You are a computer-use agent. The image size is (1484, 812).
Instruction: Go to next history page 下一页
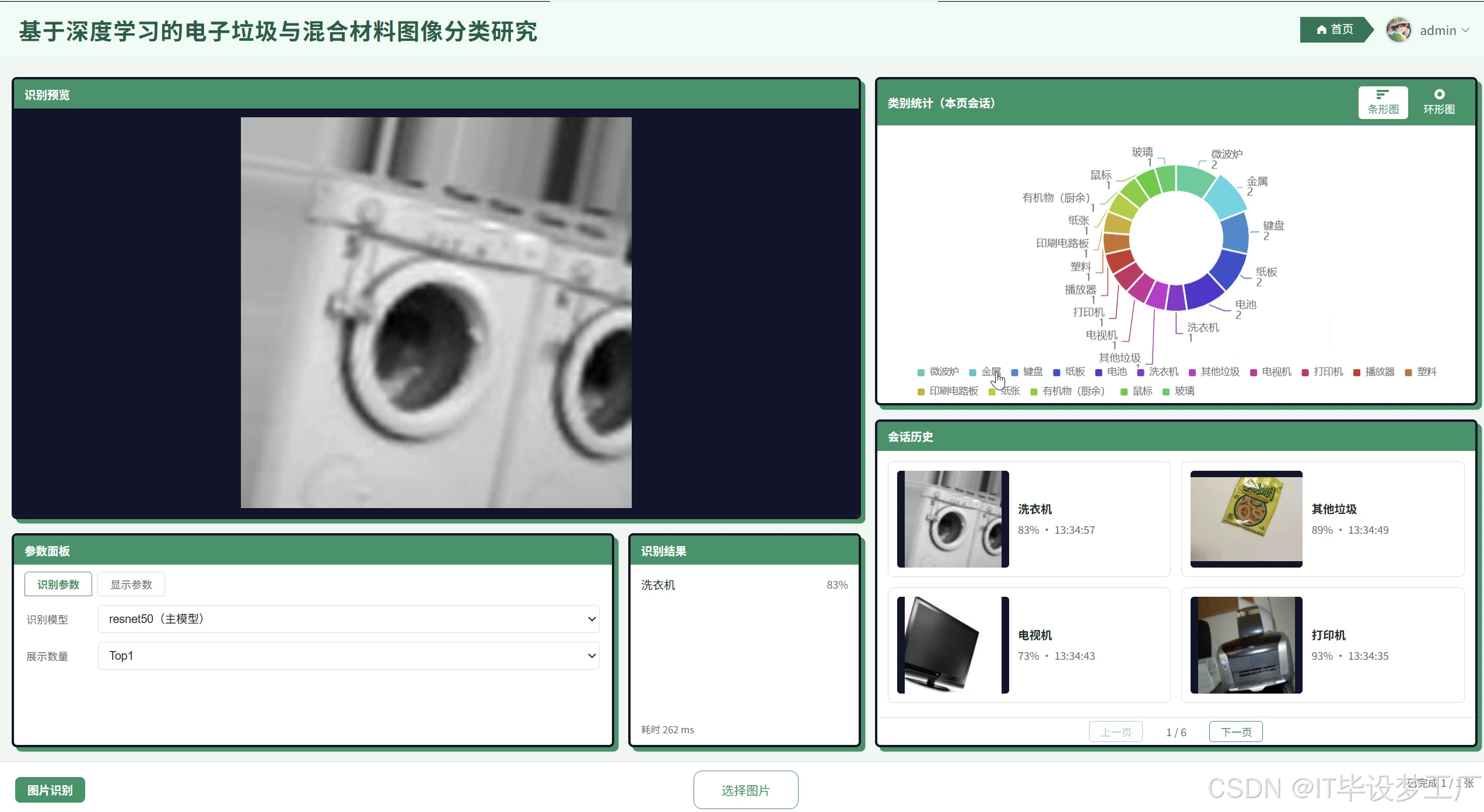tap(1236, 732)
